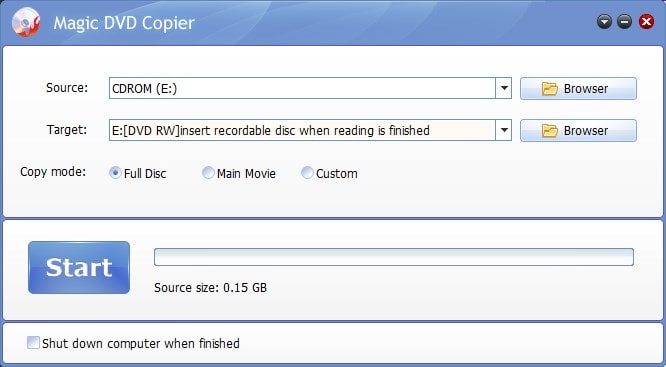The width and height of the screenshot is (666, 367).
Task: Click the Magic DVD Copier disc logo
Action: 26,22
